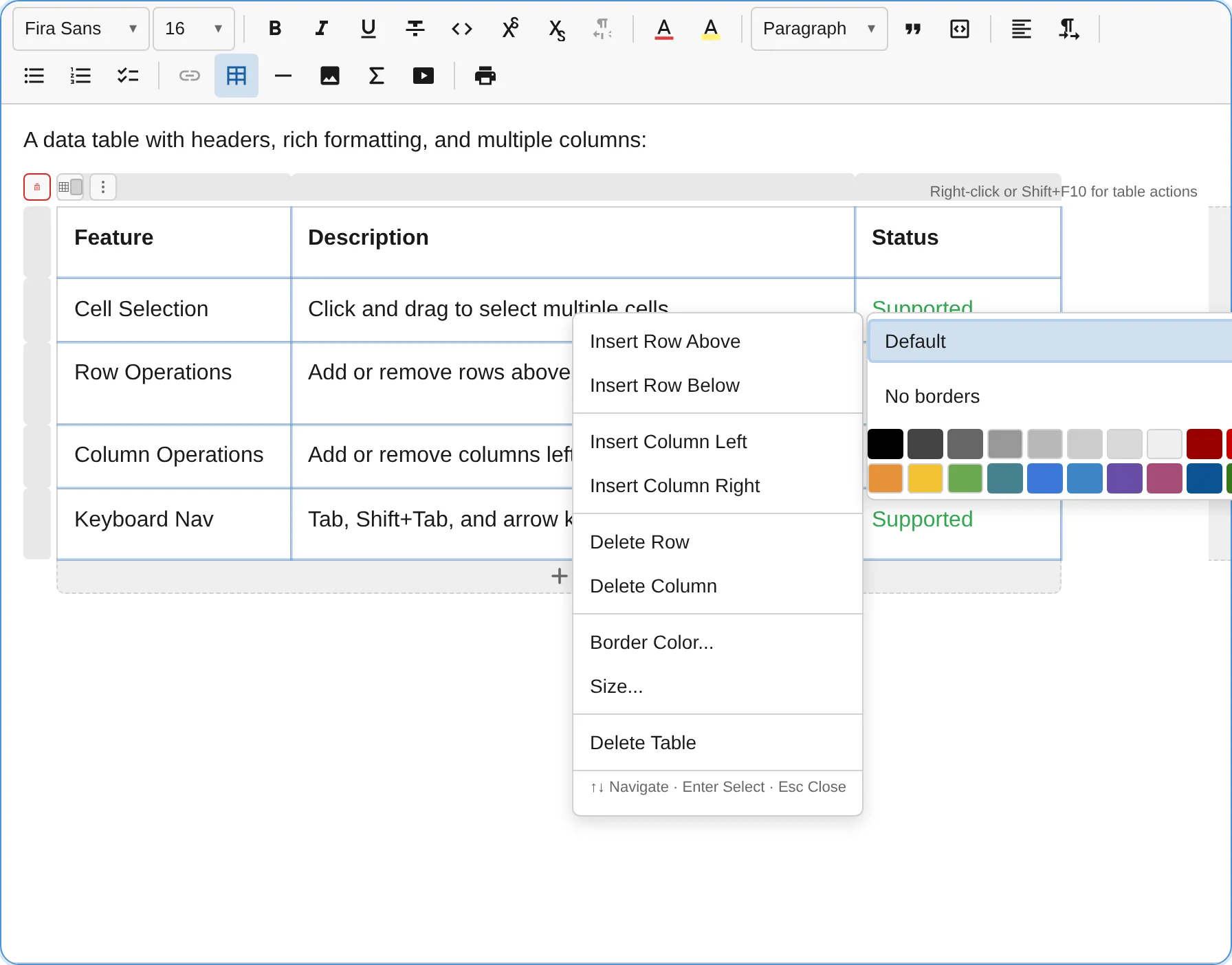Click the intro paragraph about data table
This screenshot has height=965, width=1232.
click(335, 140)
